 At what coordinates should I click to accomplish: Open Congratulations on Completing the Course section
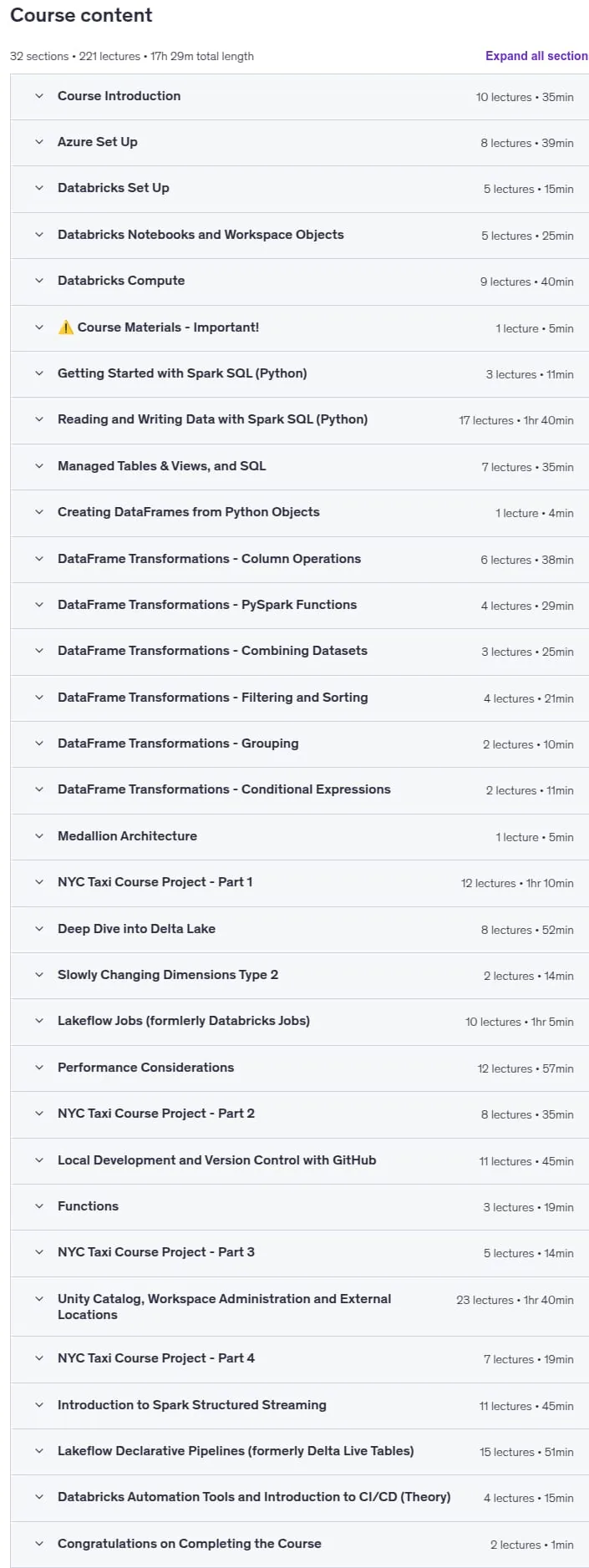tap(299, 1544)
